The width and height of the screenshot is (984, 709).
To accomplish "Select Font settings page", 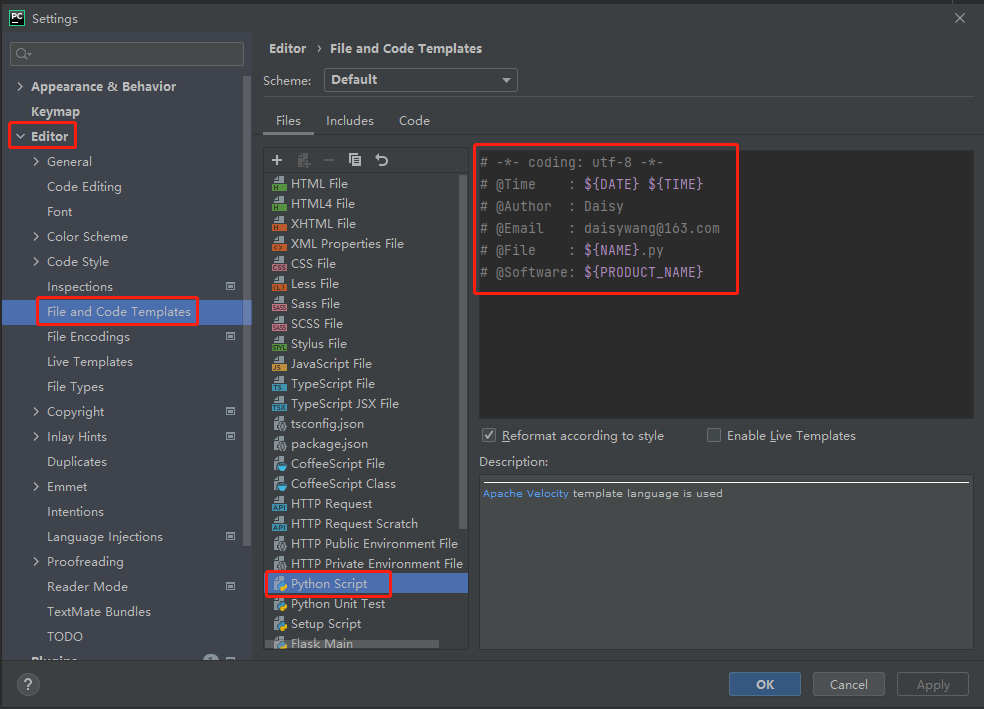I will tap(60, 212).
